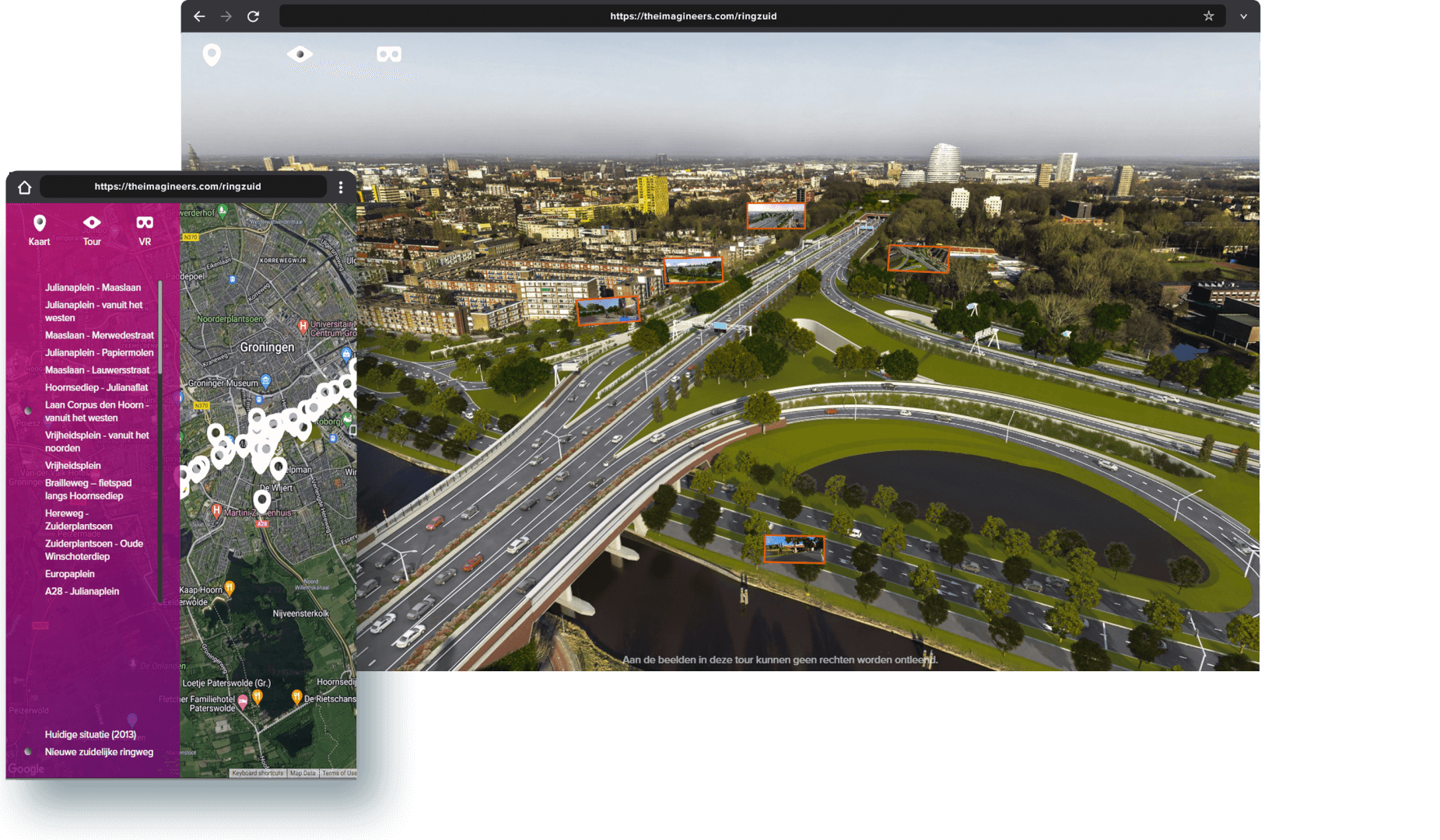
Task: Open the orange-framed thumbnail near the pond
Action: [x=794, y=548]
